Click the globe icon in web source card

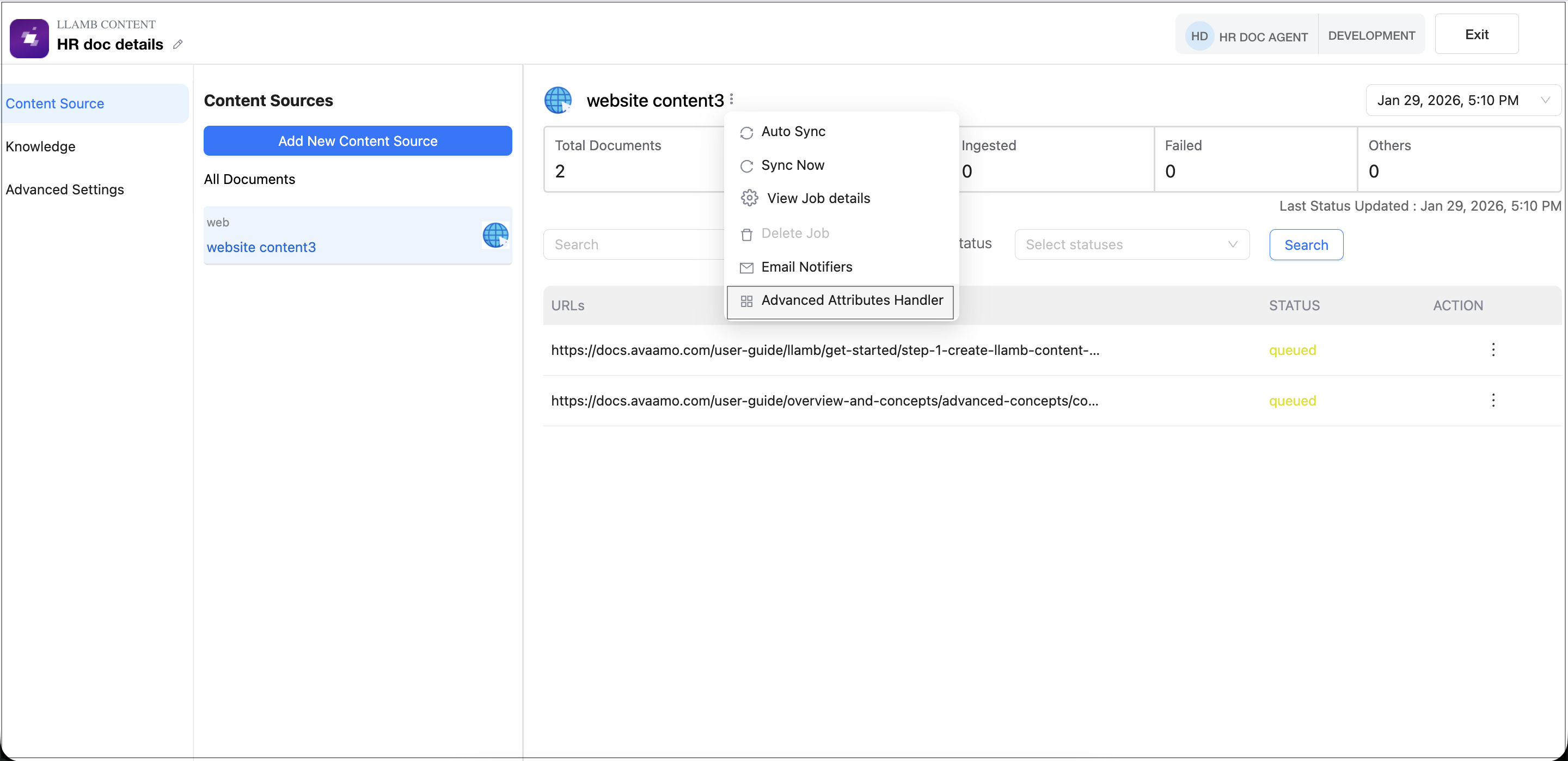click(x=495, y=235)
